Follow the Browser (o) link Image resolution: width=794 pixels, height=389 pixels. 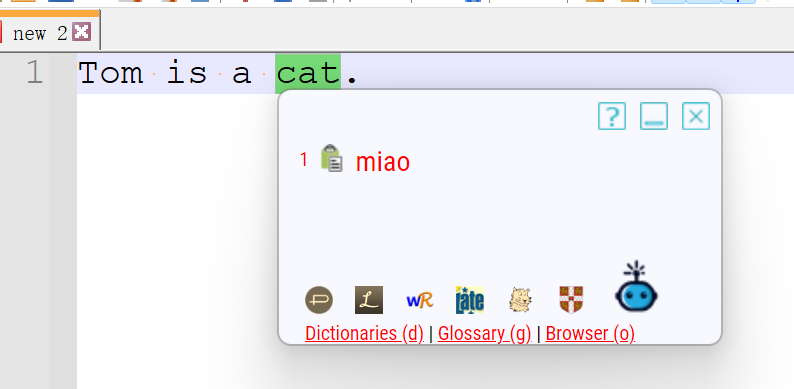point(590,333)
